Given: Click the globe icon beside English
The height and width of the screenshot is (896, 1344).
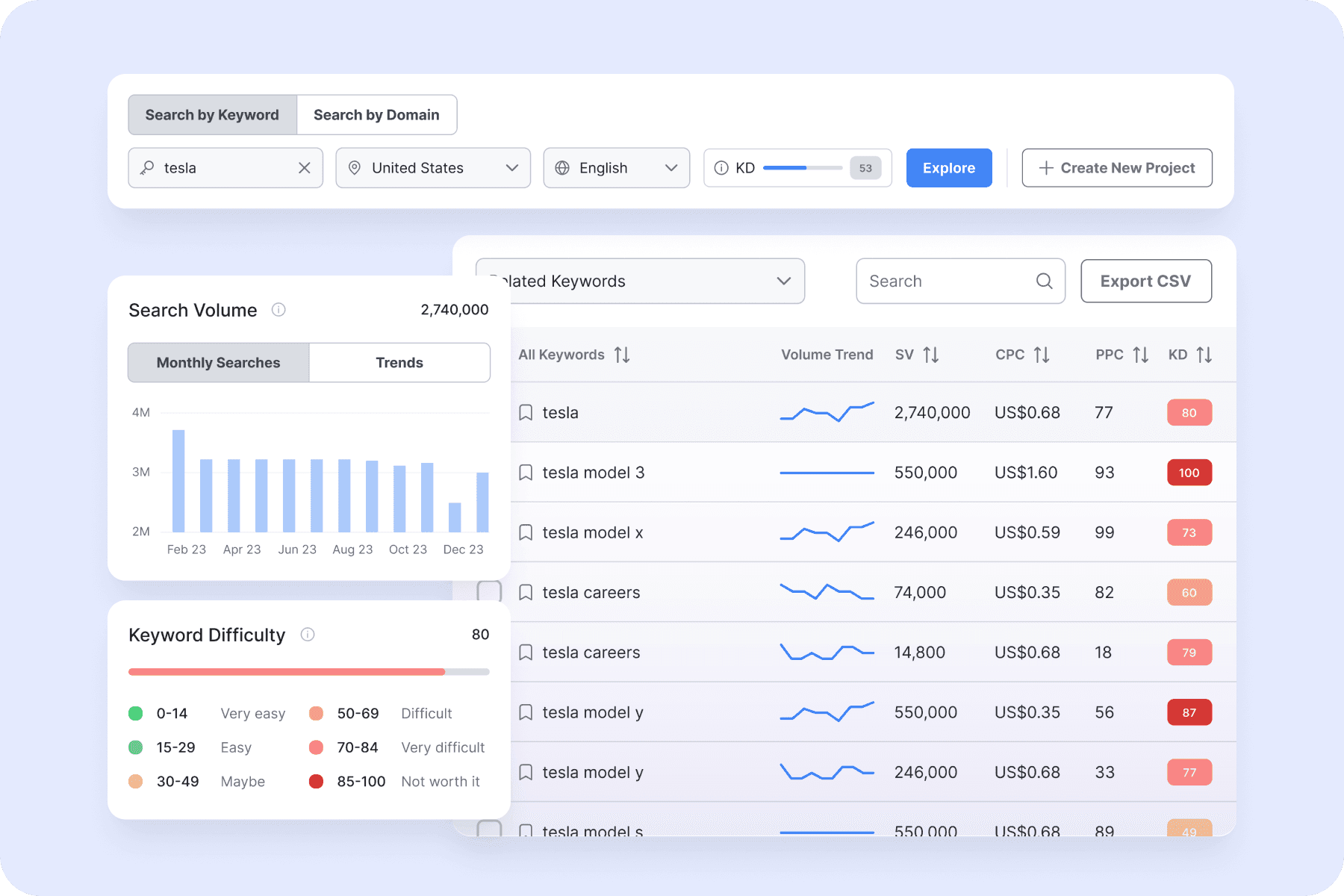Looking at the screenshot, I should [562, 168].
